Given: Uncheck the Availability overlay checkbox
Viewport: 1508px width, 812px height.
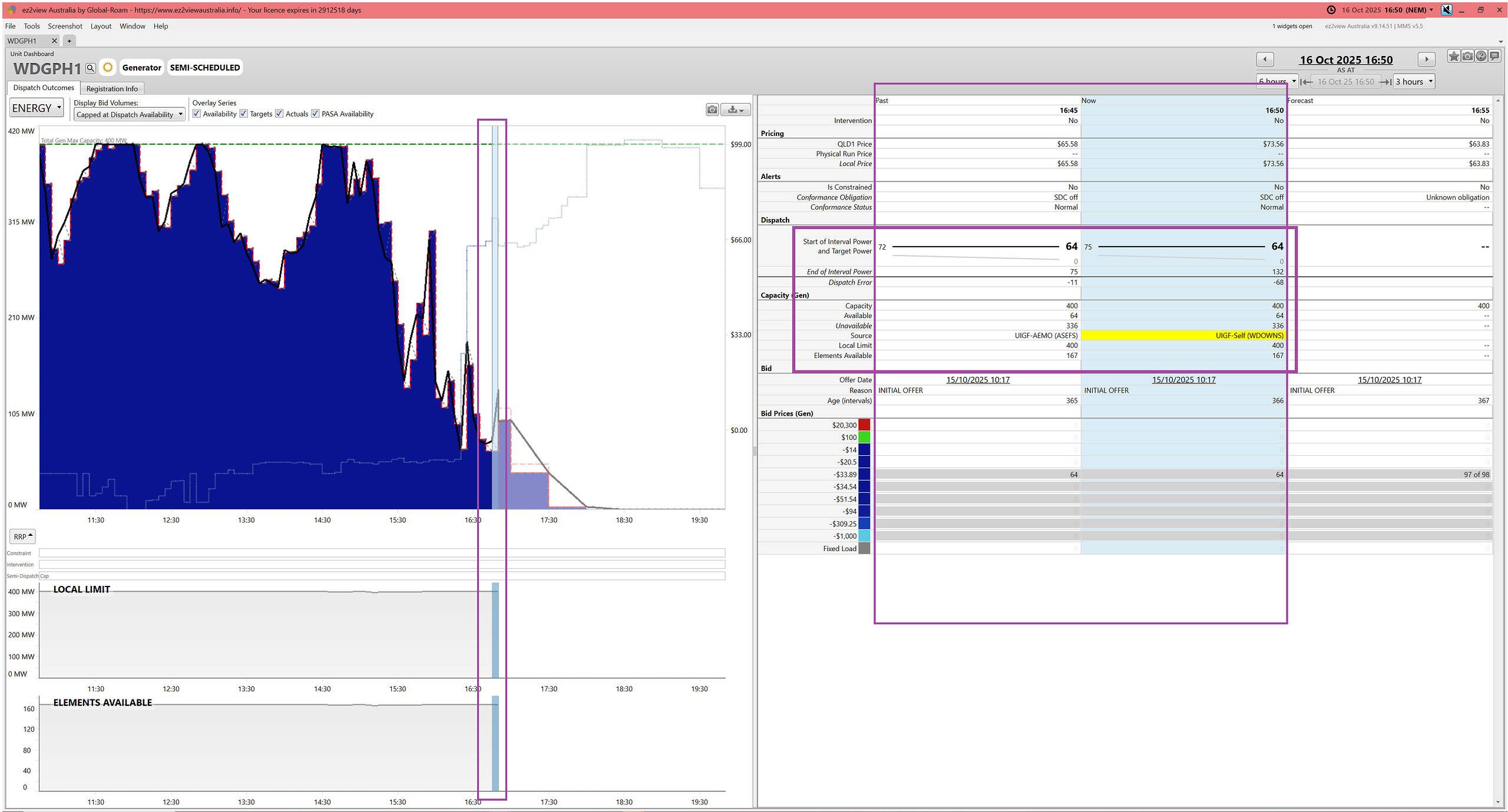Looking at the screenshot, I should point(197,114).
